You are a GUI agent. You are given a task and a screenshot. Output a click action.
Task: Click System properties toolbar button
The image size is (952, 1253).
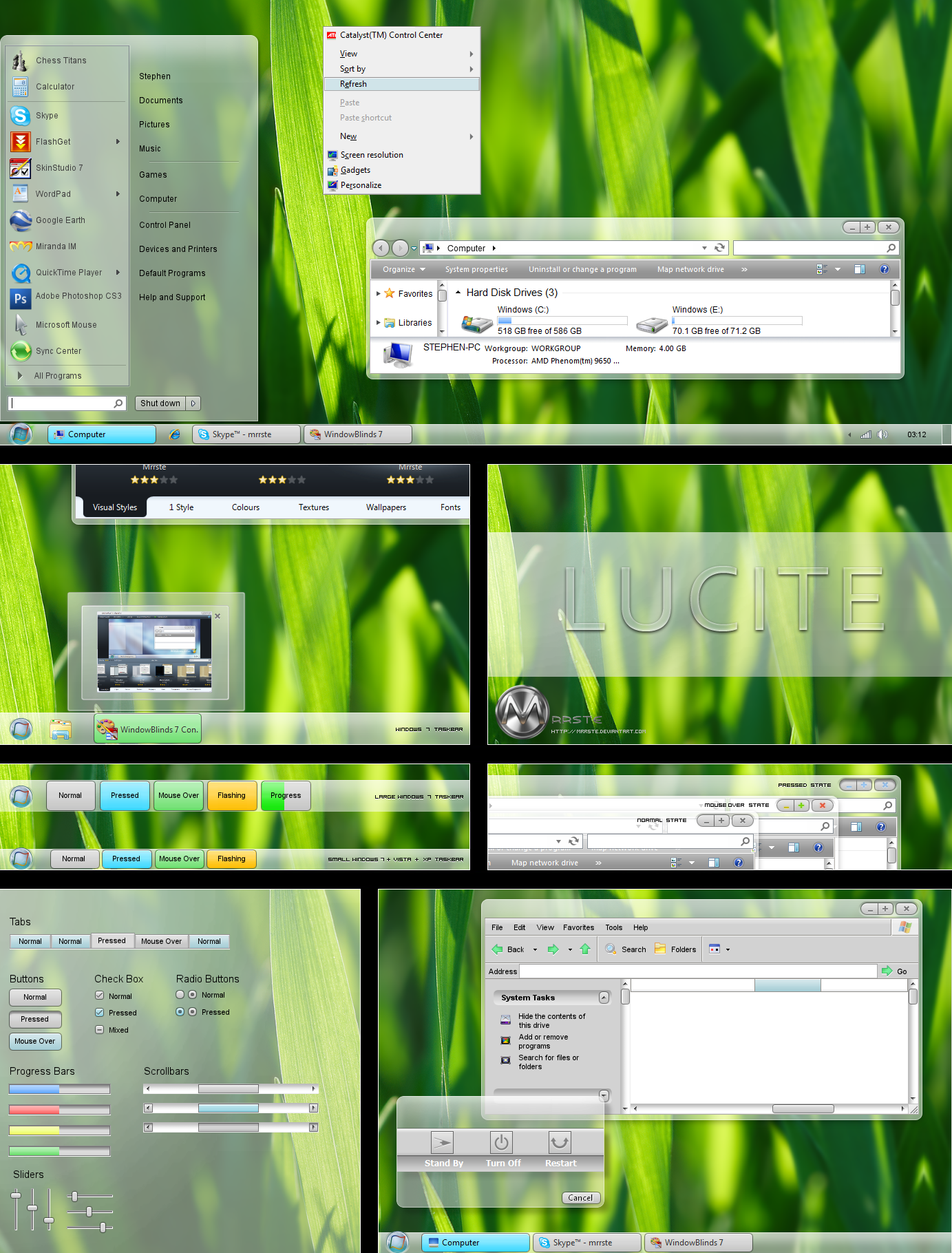coord(476,269)
